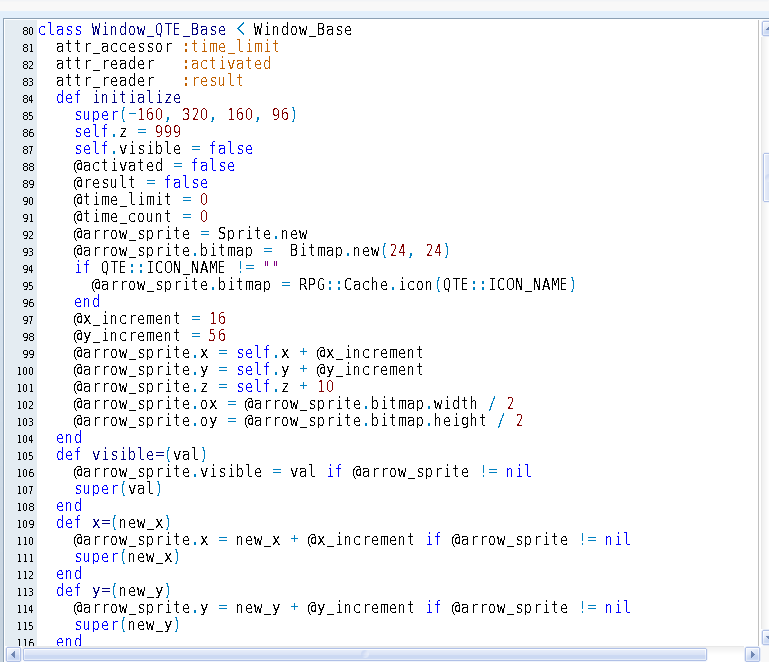Screen dimensions: 769x662
Task: Click '@x_increment = 16' line
Action: [150, 319]
